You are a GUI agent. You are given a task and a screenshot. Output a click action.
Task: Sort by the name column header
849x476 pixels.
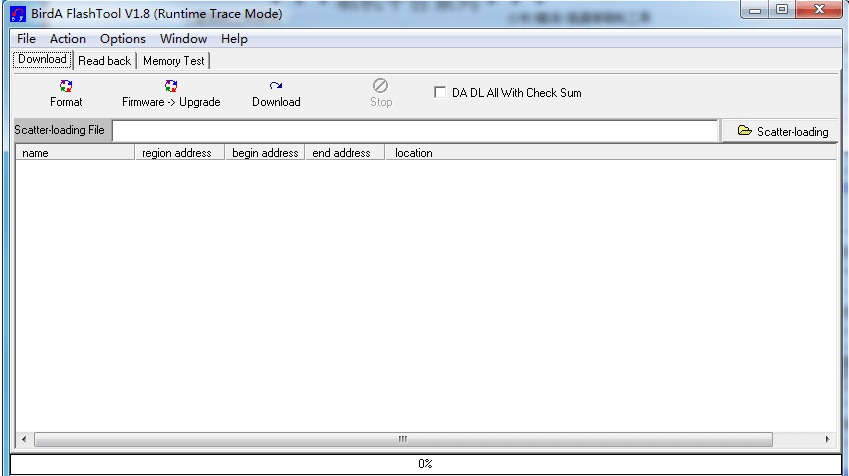coord(75,153)
